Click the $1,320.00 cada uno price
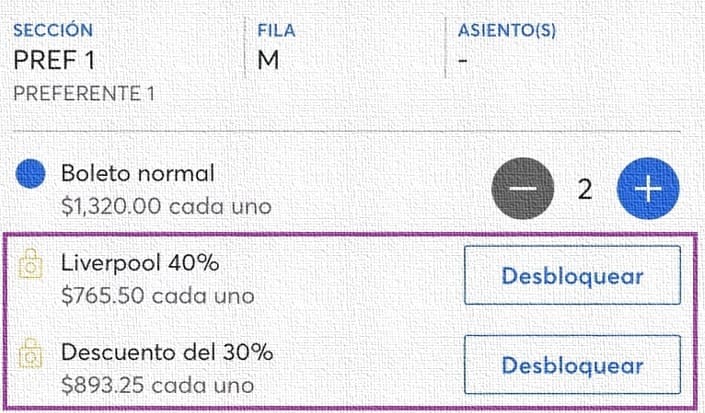This screenshot has width=705, height=413. (x=166, y=207)
